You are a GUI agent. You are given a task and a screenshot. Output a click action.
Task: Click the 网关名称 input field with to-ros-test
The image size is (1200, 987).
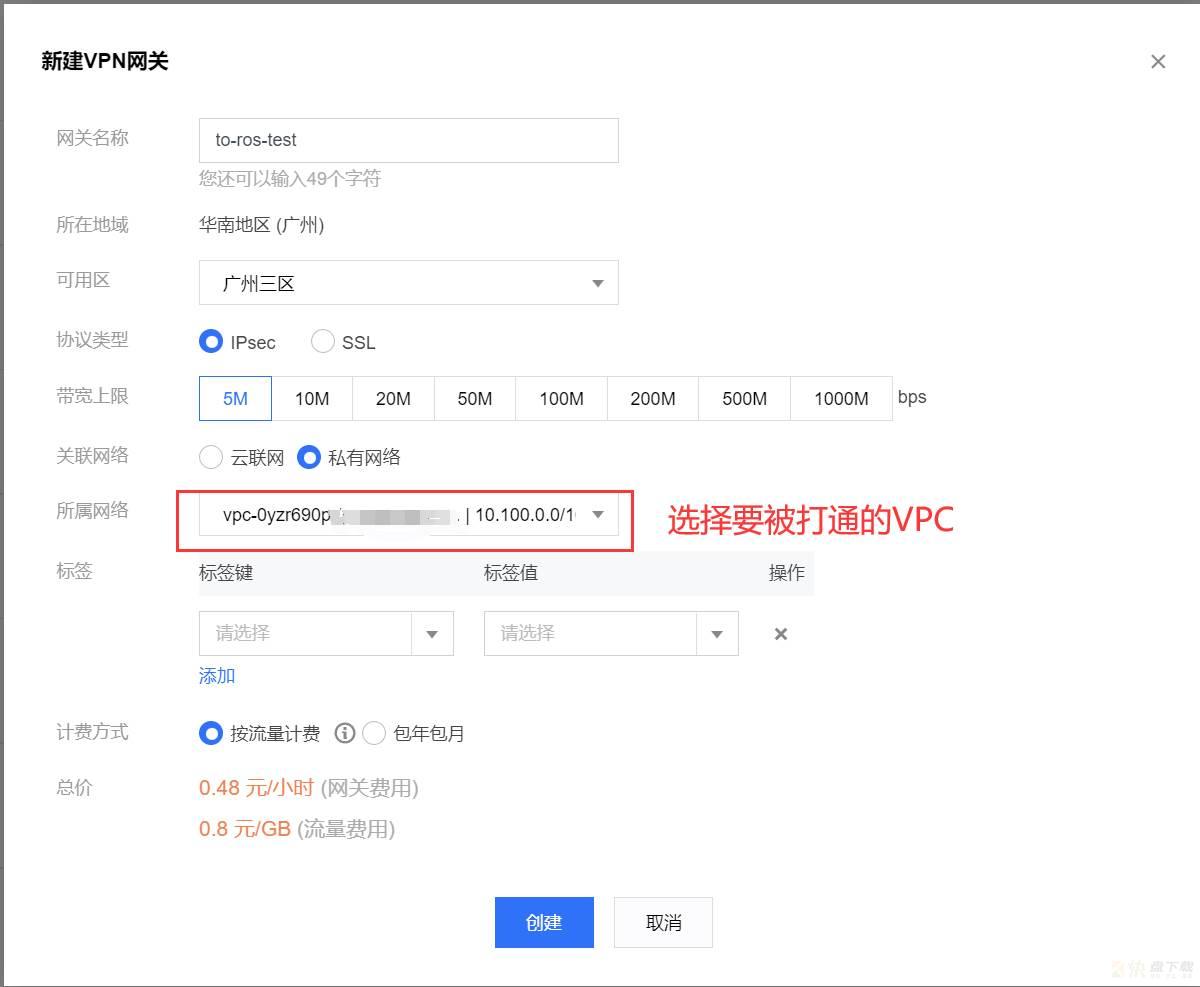pos(408,140)
